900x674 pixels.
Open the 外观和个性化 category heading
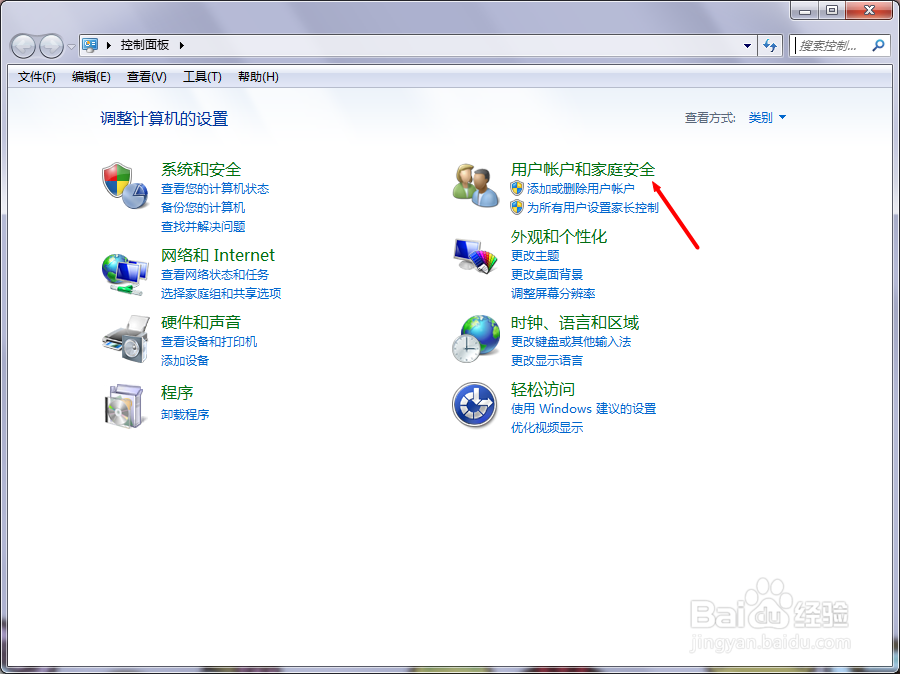[558, 237]
